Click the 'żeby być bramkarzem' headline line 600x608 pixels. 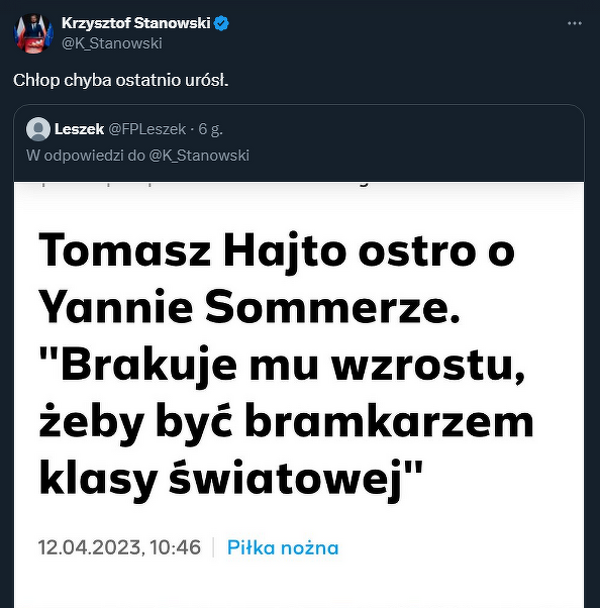[285, 424]
